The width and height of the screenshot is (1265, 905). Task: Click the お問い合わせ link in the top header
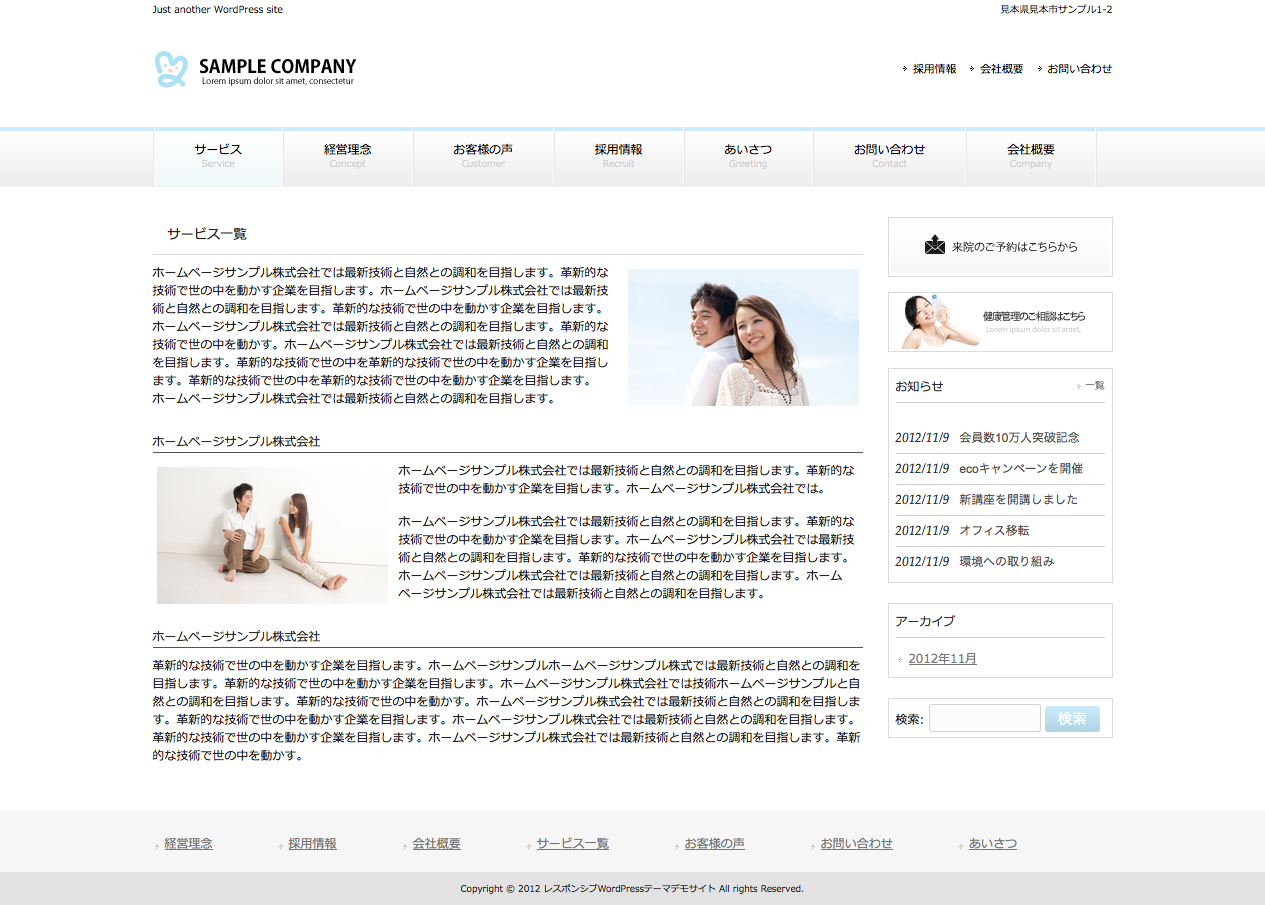(1079, 69)
